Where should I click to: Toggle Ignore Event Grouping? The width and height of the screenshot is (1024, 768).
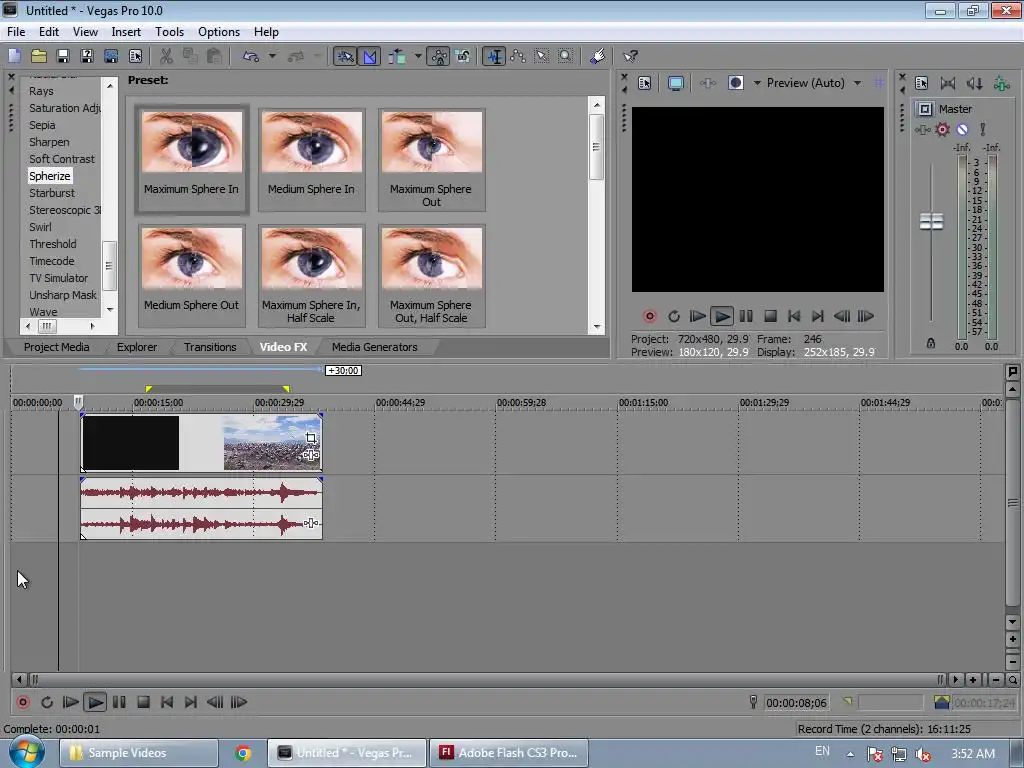(463, 57)
